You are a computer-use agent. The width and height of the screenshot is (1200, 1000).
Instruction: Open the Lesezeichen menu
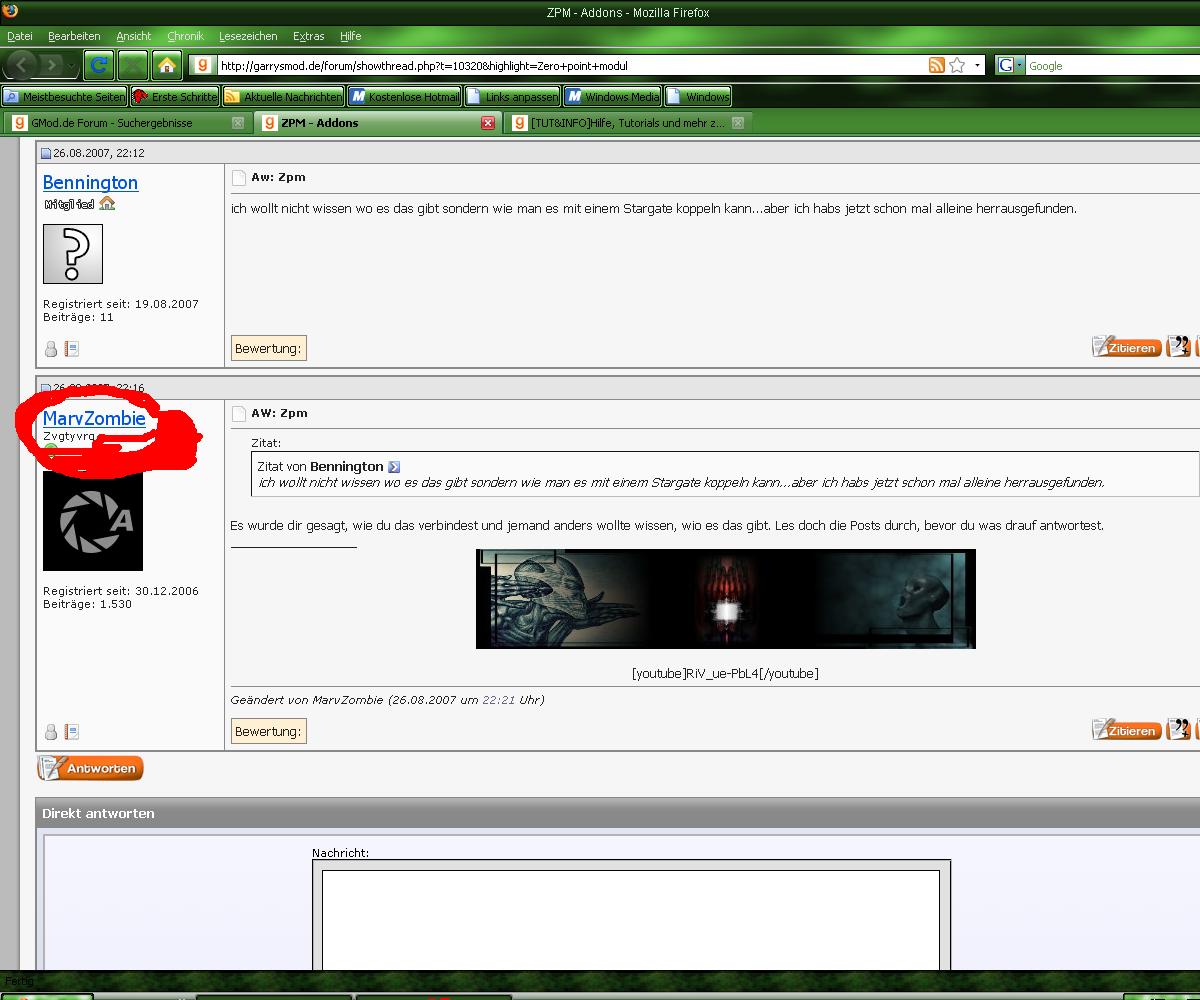(x=248, y=36)
